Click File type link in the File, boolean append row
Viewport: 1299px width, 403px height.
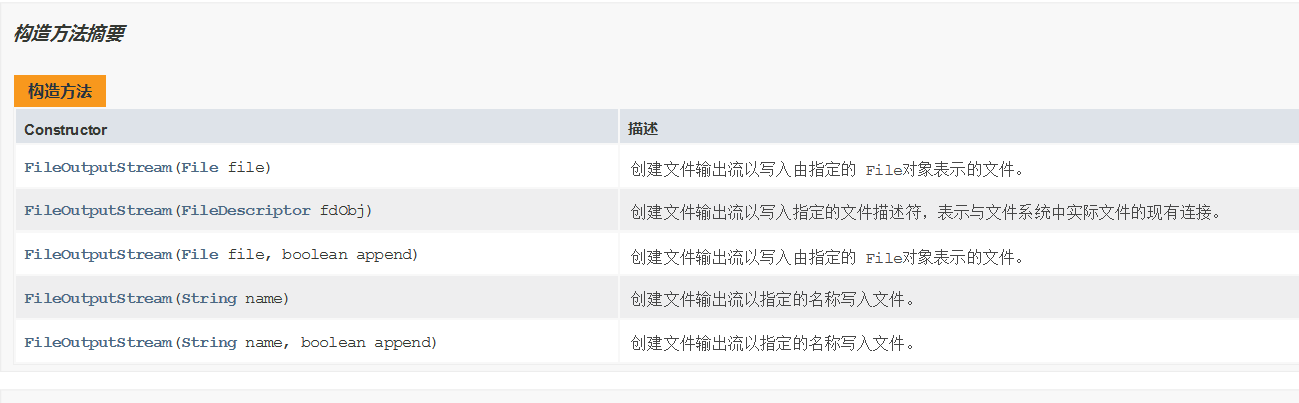tap(200, 255)
